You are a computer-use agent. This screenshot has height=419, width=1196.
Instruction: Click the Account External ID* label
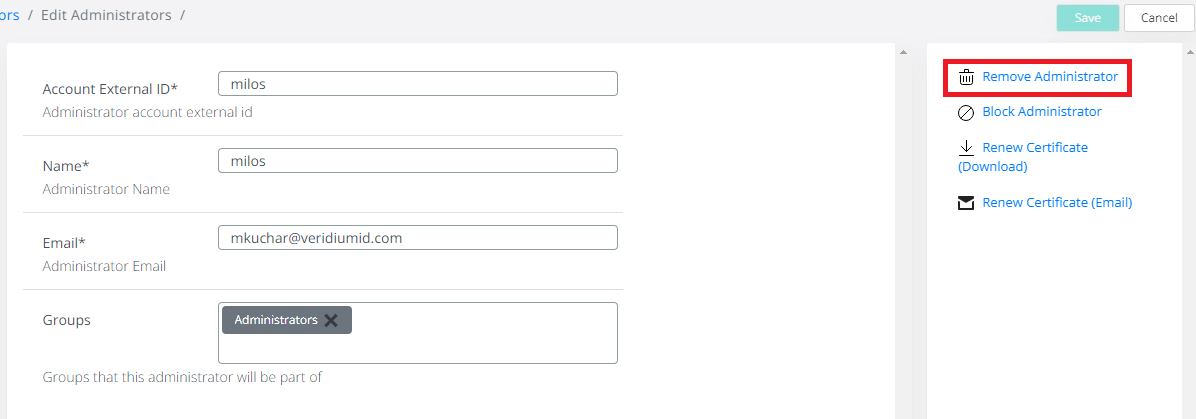[110, 89]
